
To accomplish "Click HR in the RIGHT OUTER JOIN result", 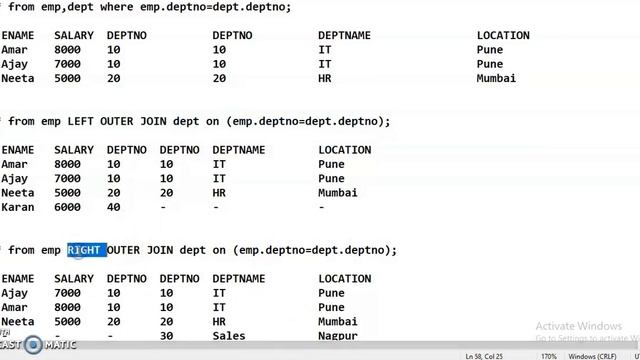I will tap(219, 321).
